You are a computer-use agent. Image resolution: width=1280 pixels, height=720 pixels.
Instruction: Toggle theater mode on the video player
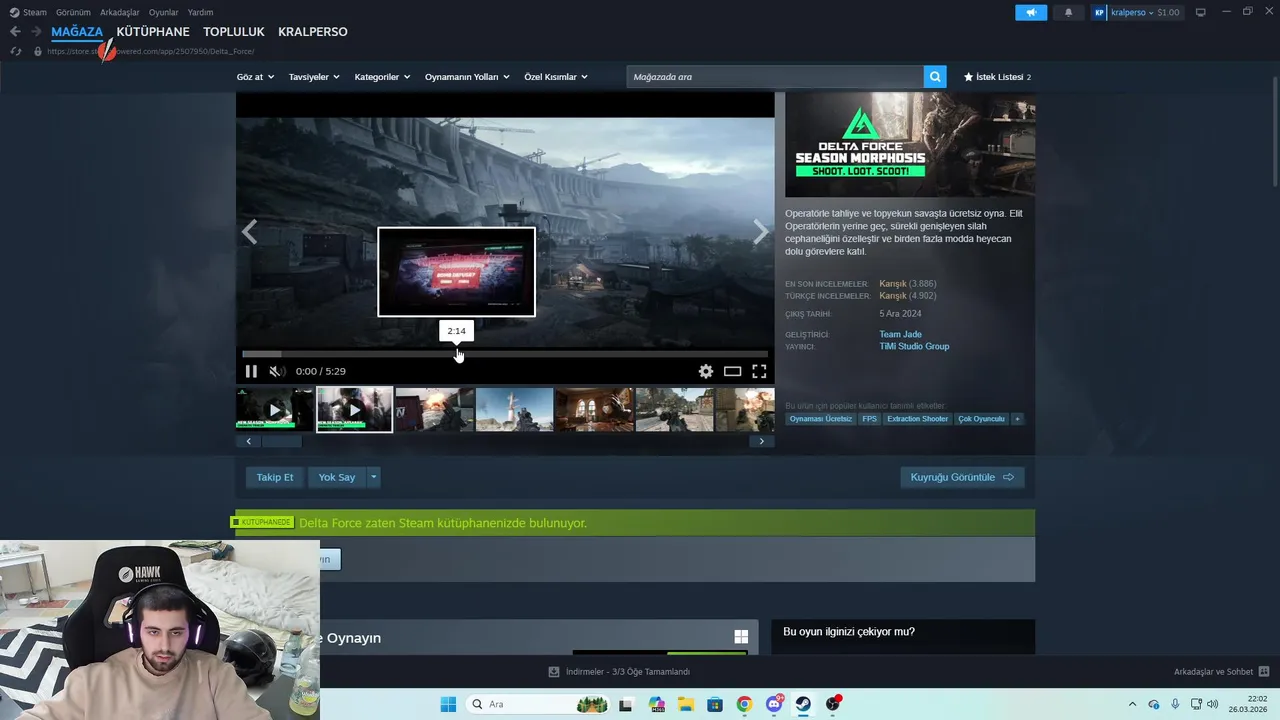point(732,371)
